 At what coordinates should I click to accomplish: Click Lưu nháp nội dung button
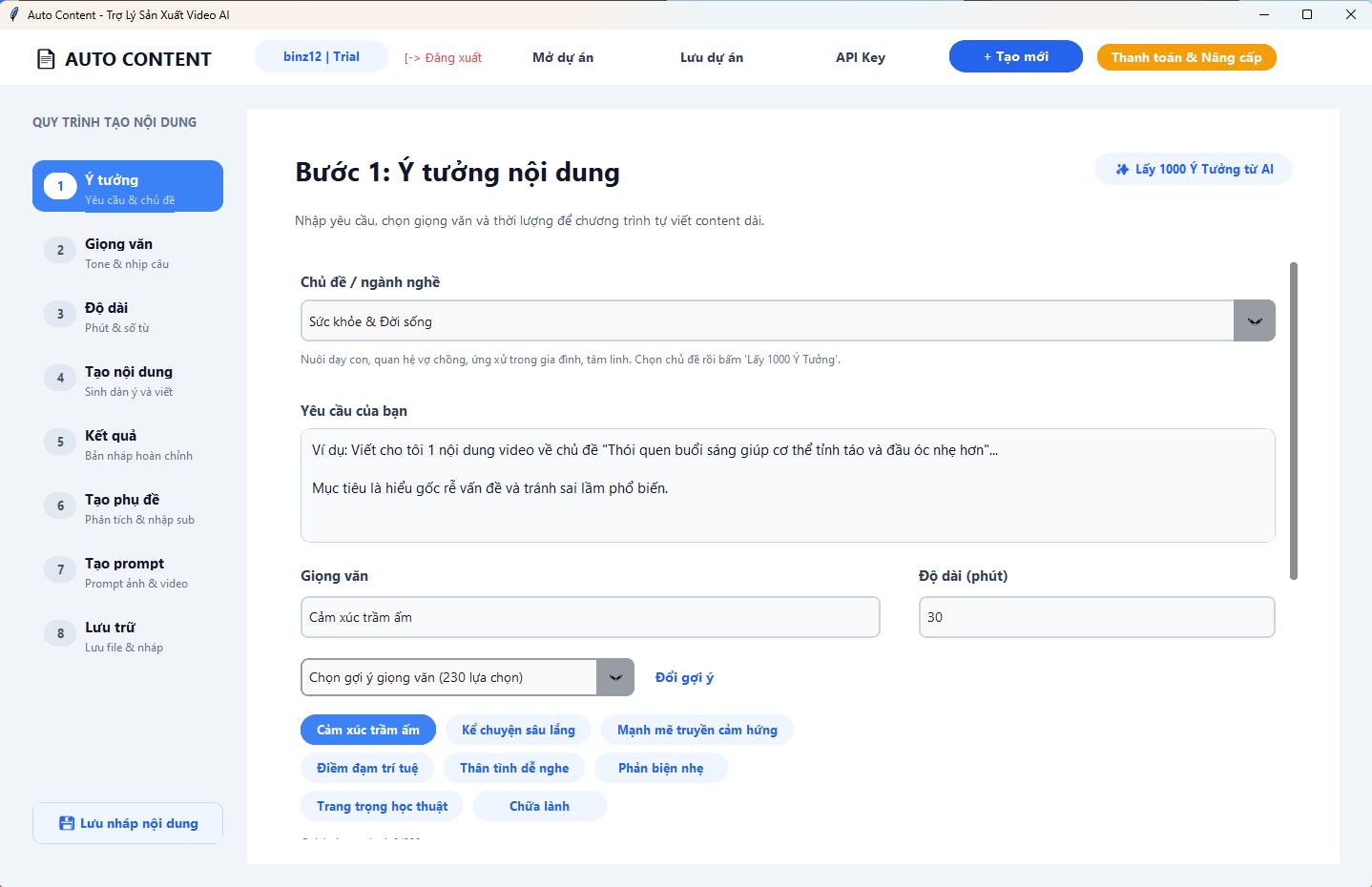pos(128,823)
